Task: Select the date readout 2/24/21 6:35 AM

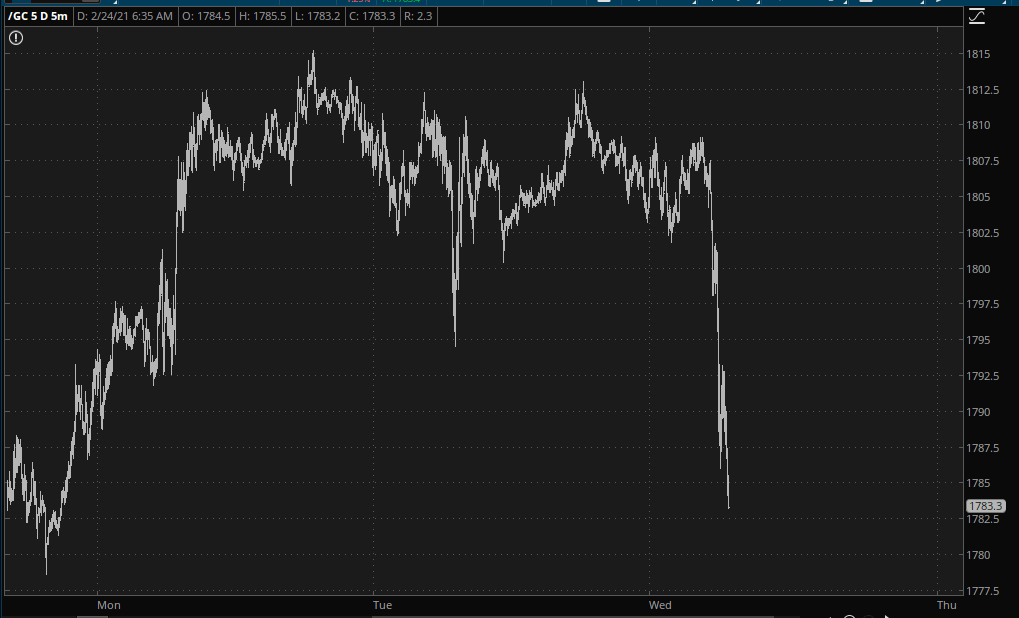Action: point(128,16)
